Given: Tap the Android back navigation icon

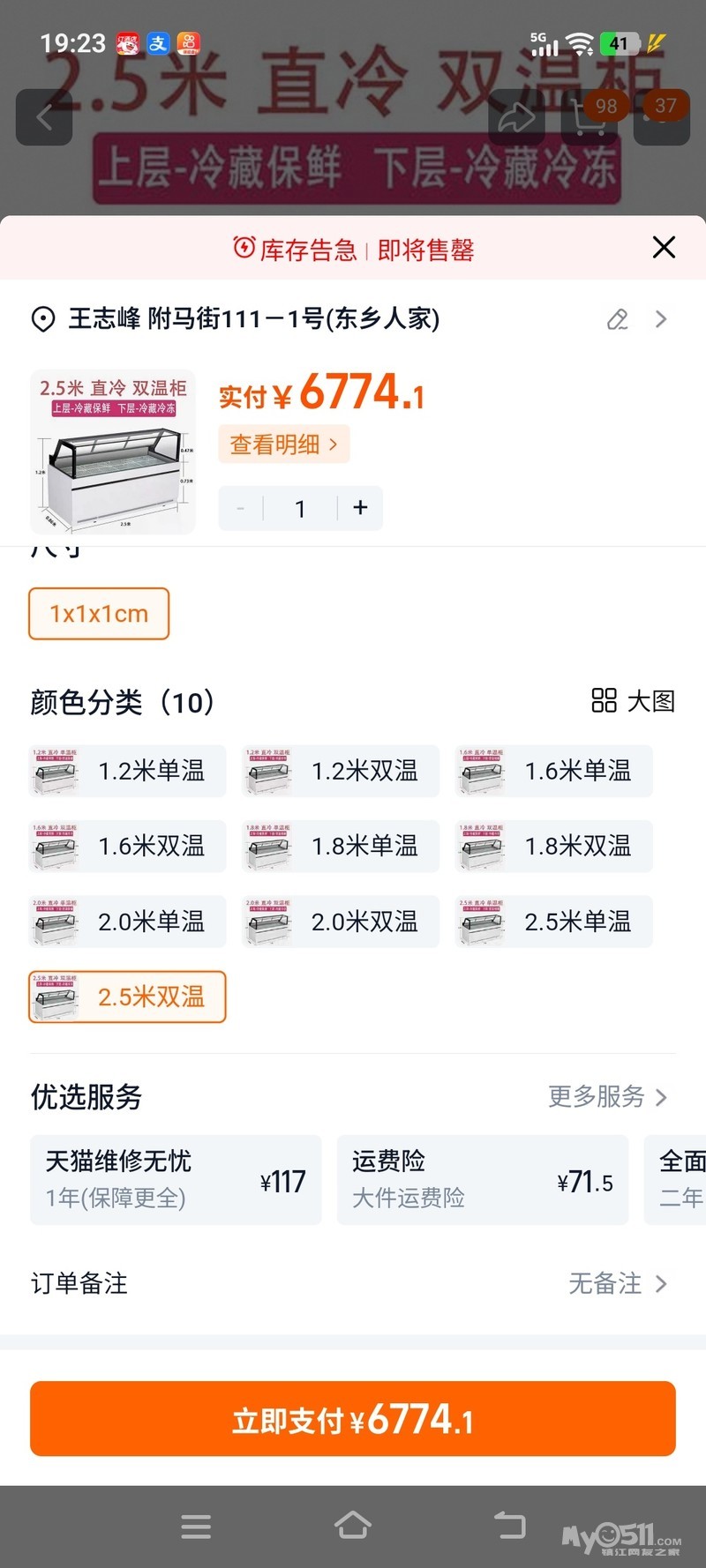Looking at the screenshot, I should click(x=509, y=1526).
